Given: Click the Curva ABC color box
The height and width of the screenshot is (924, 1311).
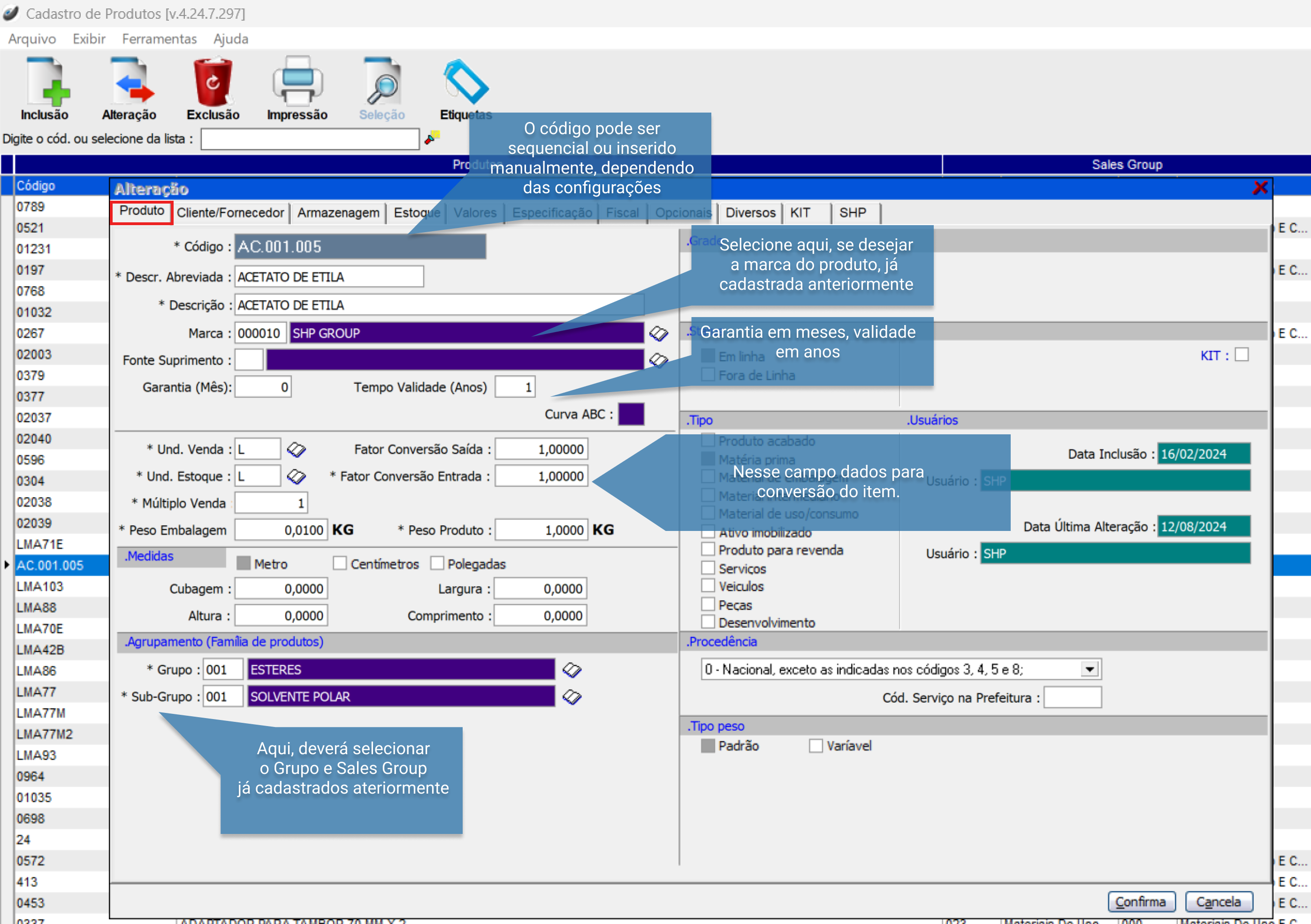Looking at the screenshot, I should point(631,414).
